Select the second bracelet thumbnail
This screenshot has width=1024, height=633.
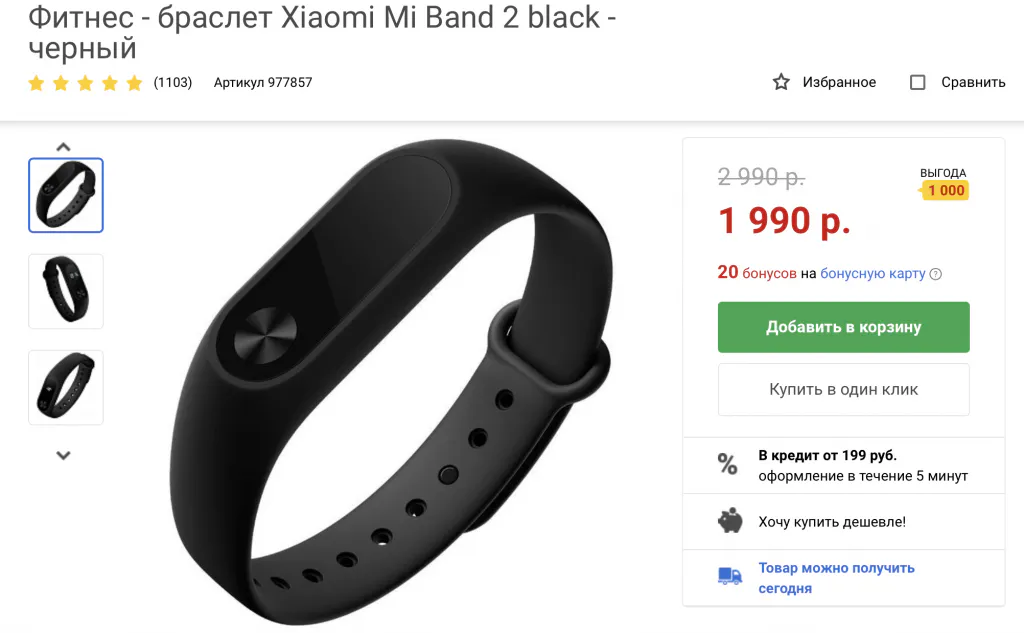click(66, 291)
